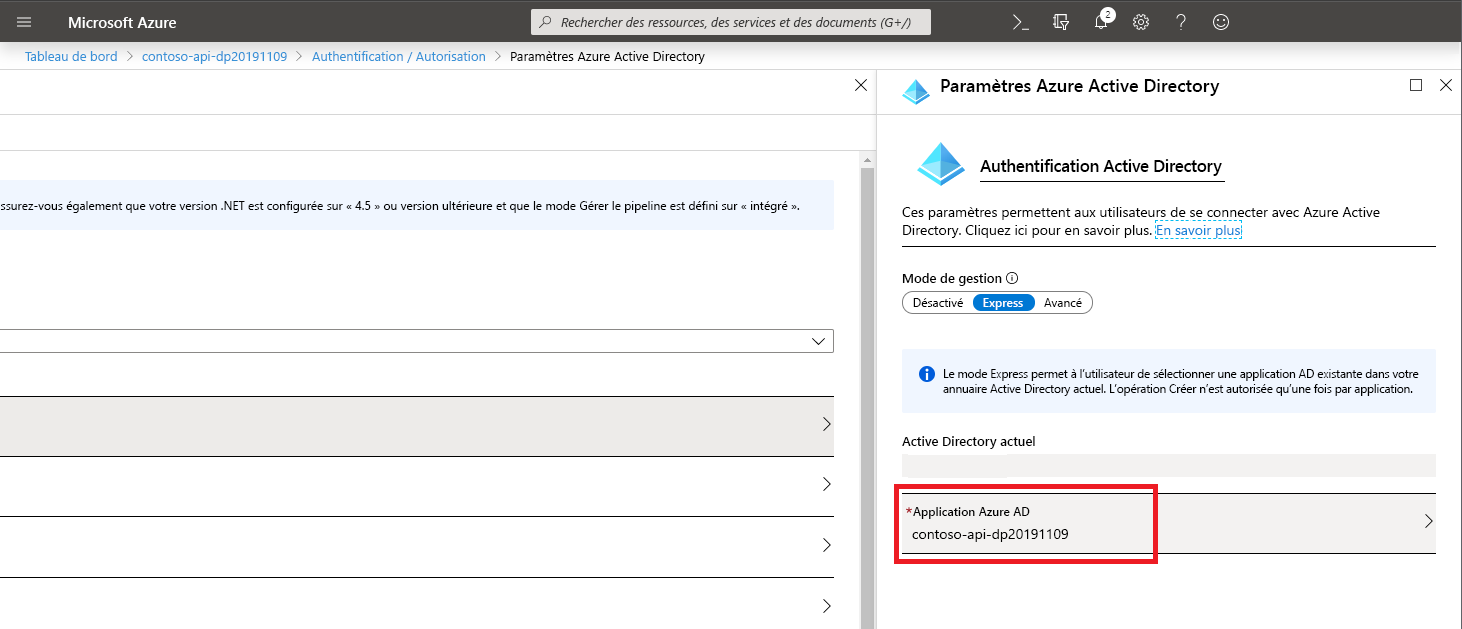Select the Désactivé management mode
This screenshot has height=629, width=1462.
pos(936,302)
